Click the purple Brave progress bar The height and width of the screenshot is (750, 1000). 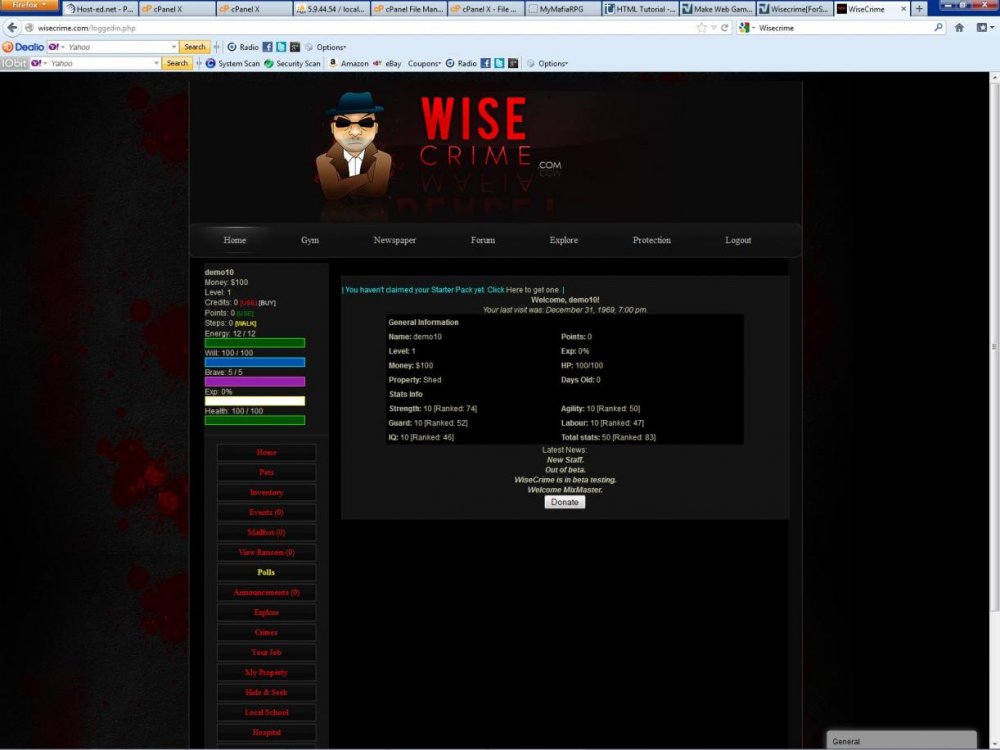[x=255, y=381]
